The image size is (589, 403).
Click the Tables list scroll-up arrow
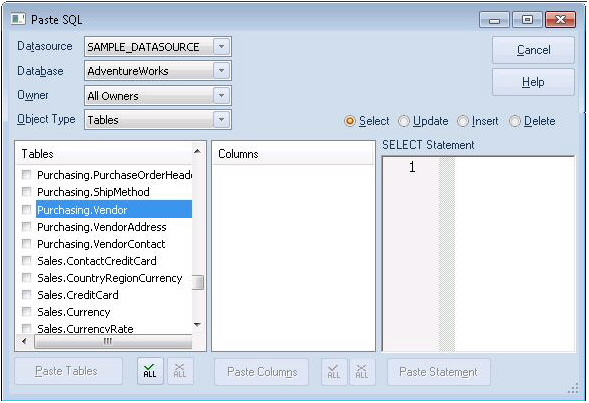click(197, 151)
